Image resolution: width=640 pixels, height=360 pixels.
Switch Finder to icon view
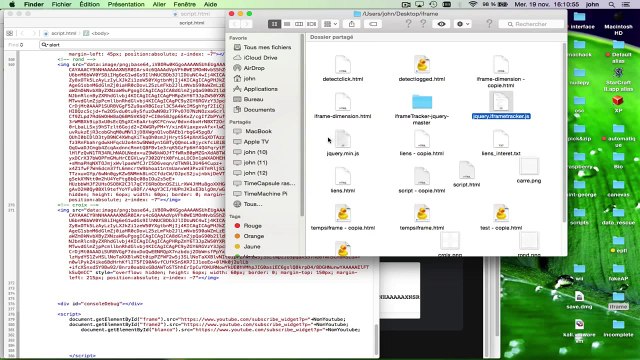pyautogui.click(x=274, y=24)
